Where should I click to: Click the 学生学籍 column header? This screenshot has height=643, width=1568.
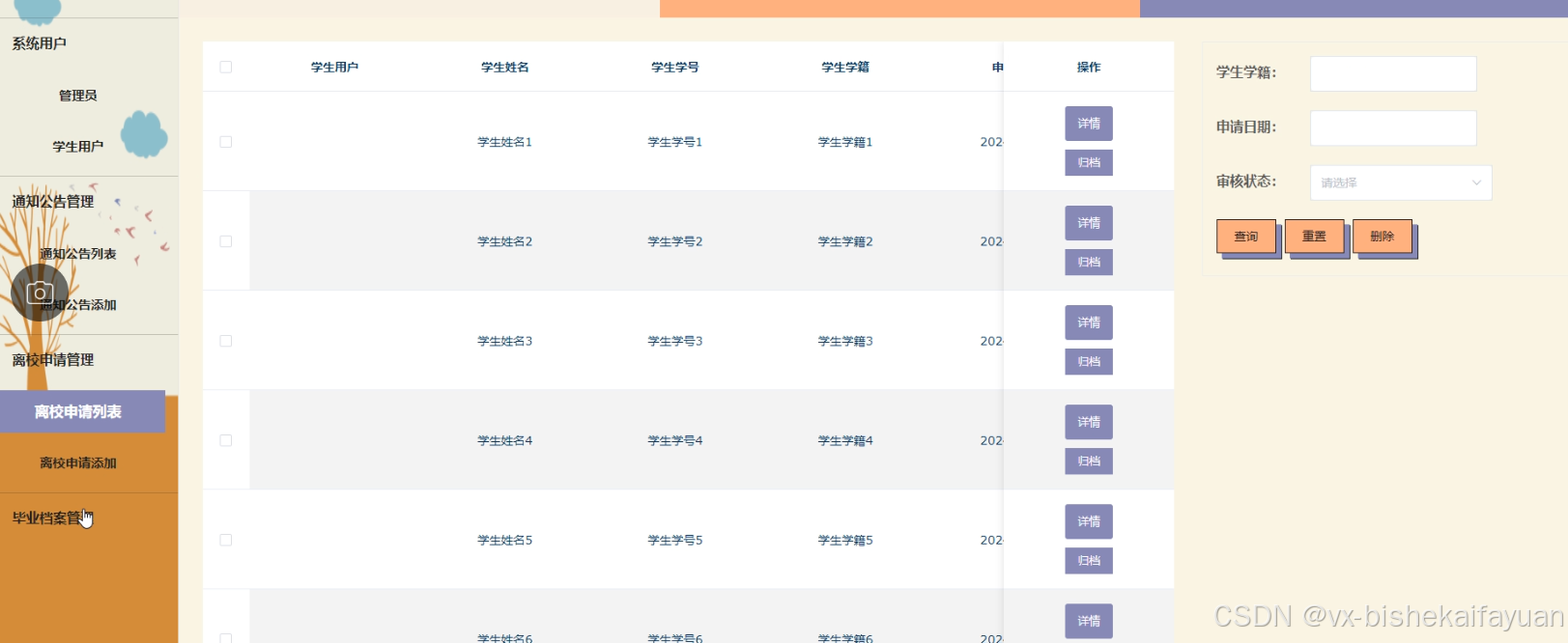pos(845,67)
